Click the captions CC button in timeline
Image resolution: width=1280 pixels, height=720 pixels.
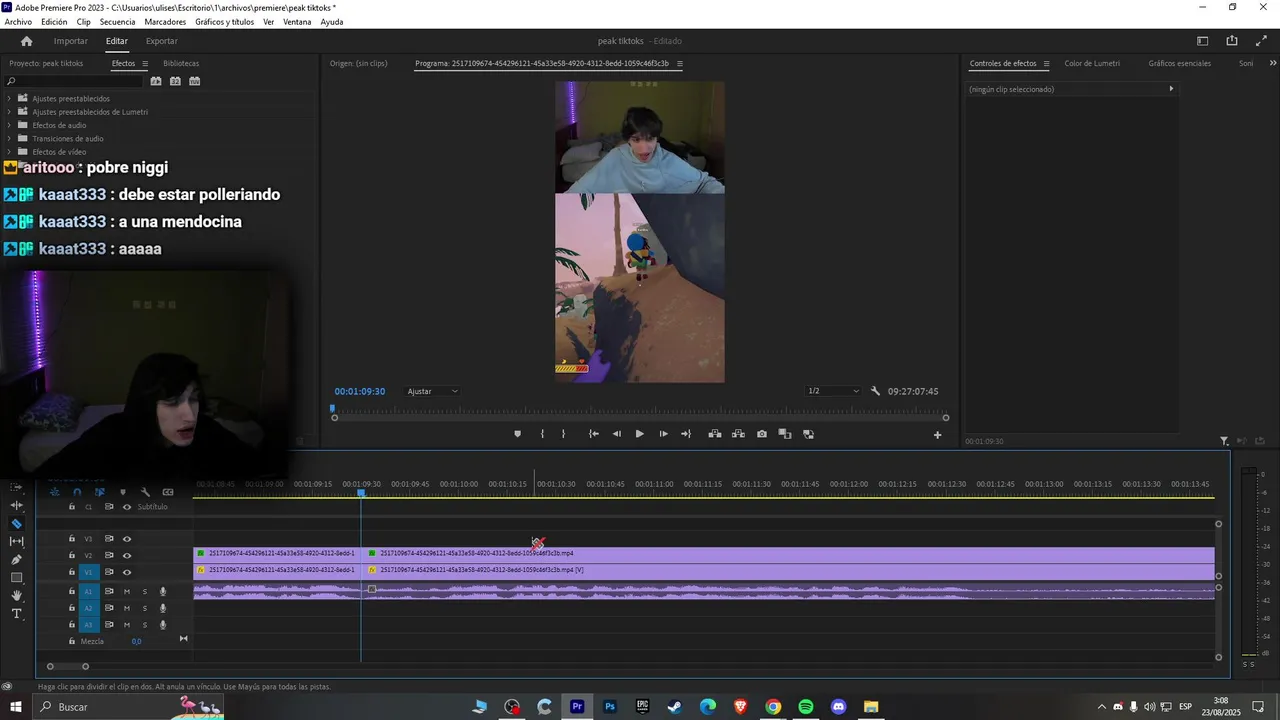[168, 492]
